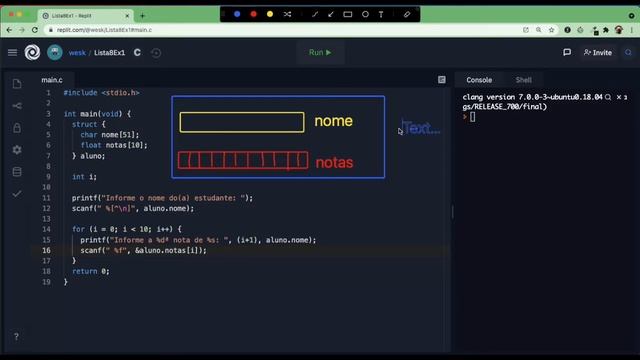This screenshot has width=640, height=360.
Task: Open the wesk user avatar
Action: click(55, 52)
